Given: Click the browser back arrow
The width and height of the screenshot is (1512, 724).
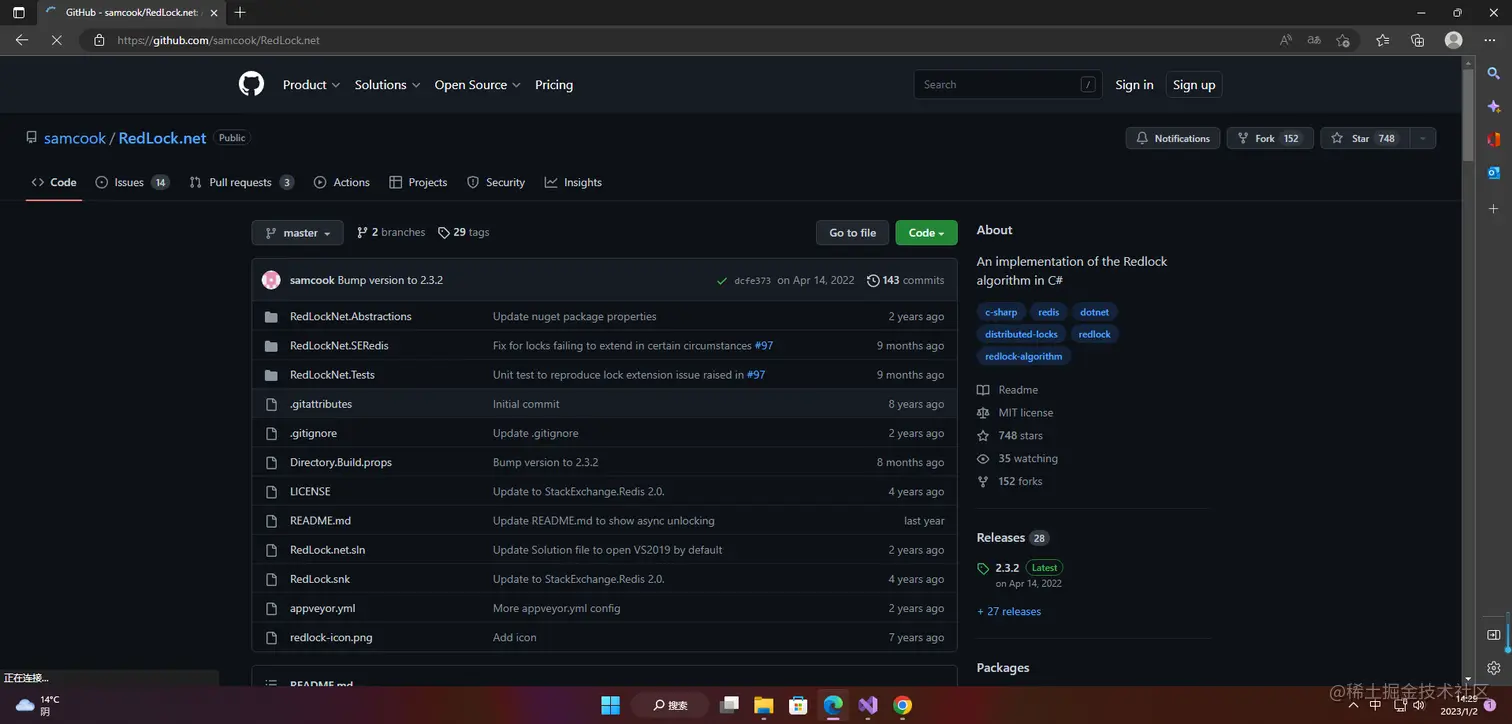Looking at the screenshot, I should click(x=21, y=40).
